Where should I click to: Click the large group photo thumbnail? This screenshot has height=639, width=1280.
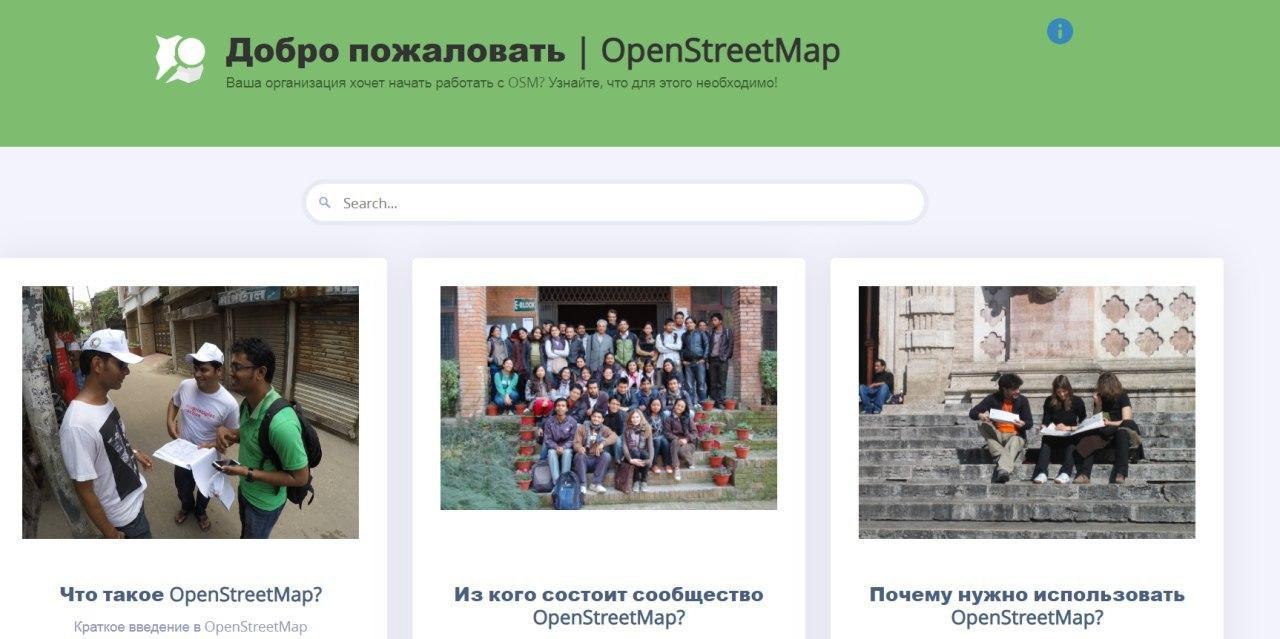point(609,398)
